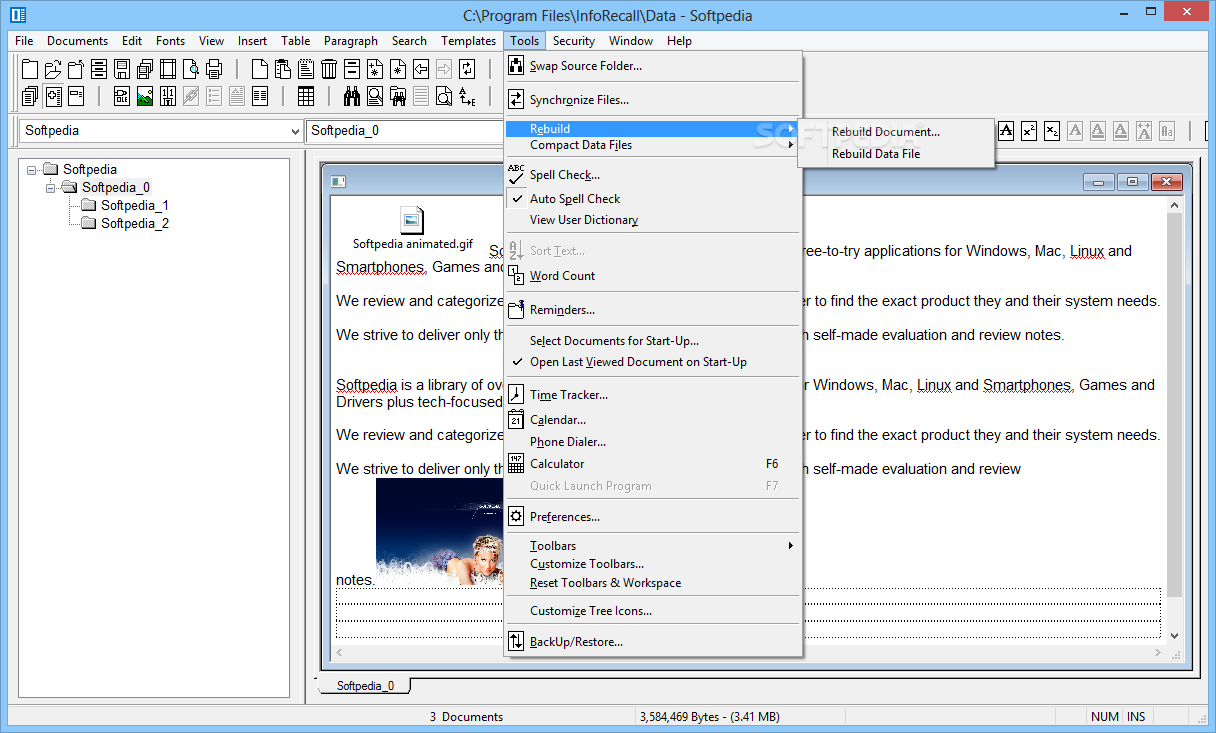The width and height of the screenshot is (1216, 733).
Task: Click the document window restore button
Action: tap(1132, 181)
